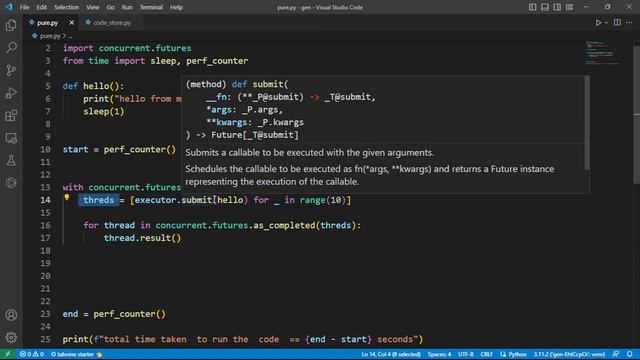
Task: Open the notifications bell in status bar
Action: (x=630, y=354)
